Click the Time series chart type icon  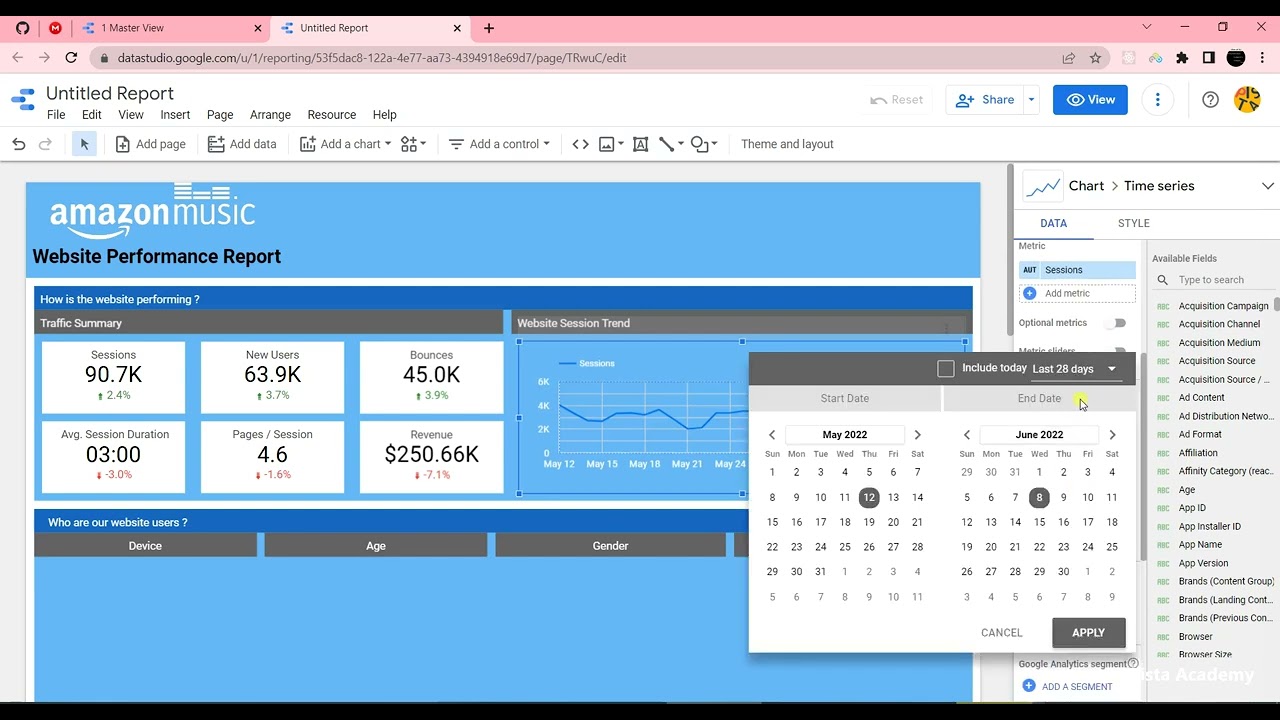tap(1043, 186)
